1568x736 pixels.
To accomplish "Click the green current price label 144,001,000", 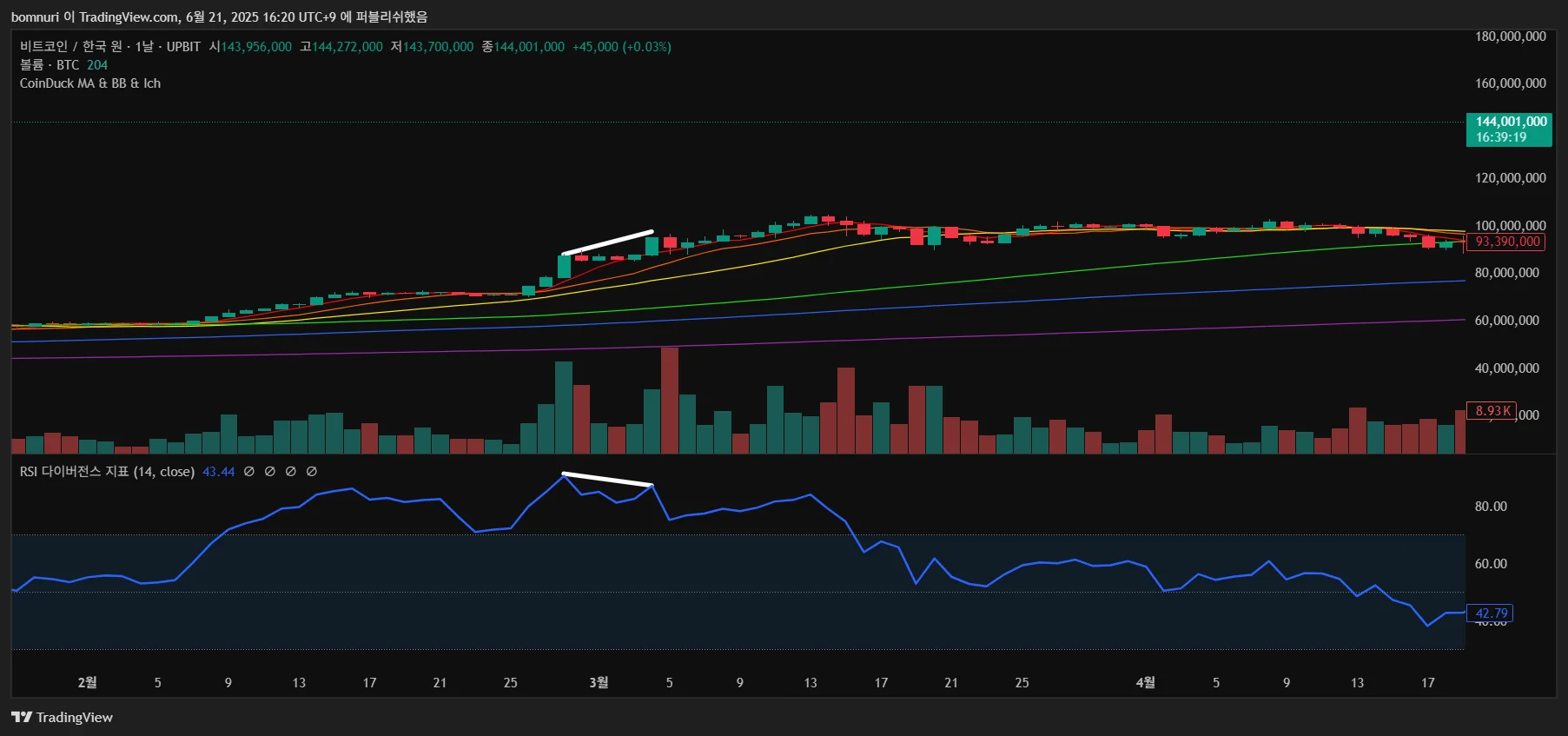I will click(x=1509, y=129).
